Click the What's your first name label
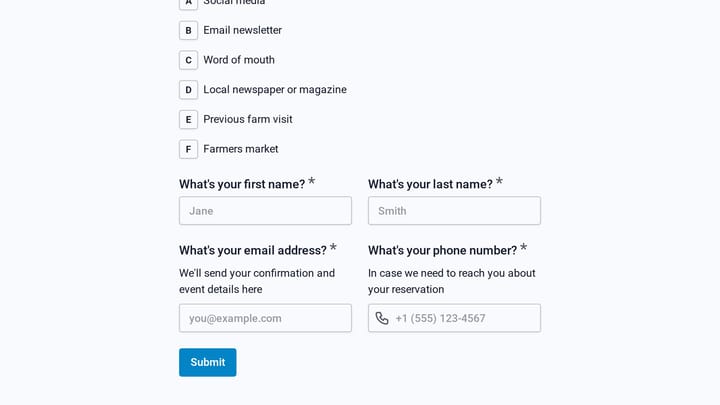The width and height of the screenshot is (720, 405). coord(242,184)
